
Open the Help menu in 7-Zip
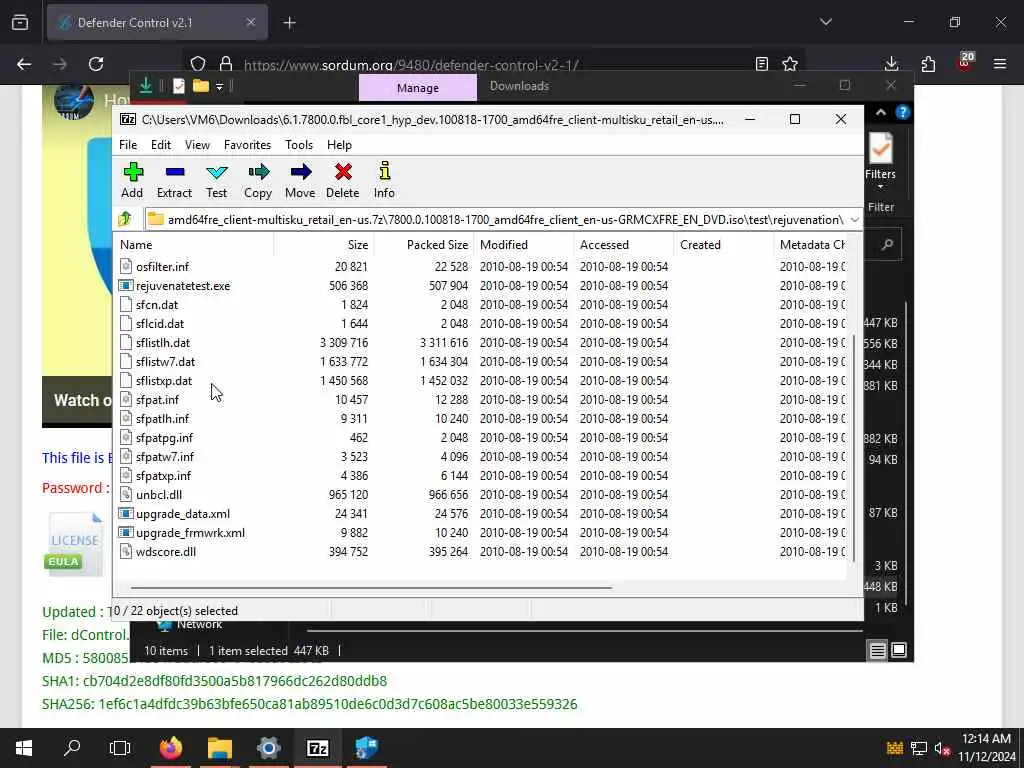(340, 145)
